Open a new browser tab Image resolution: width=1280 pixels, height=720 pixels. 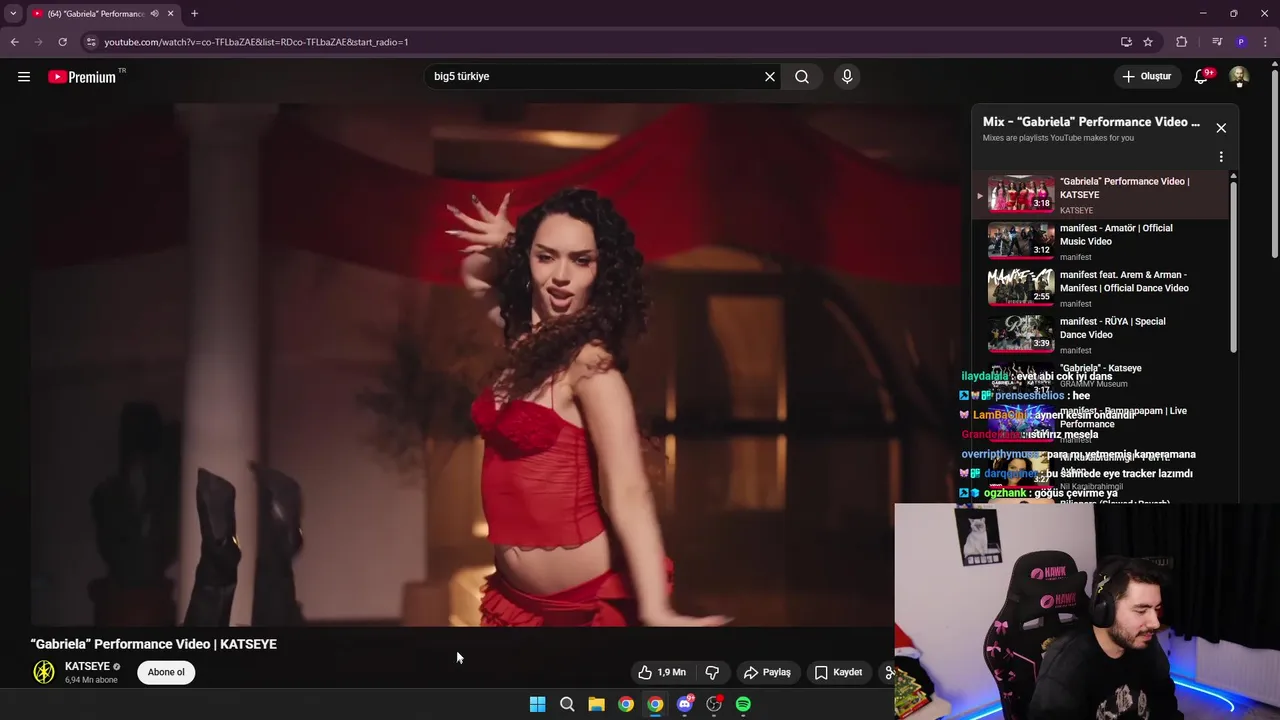click(x=194, y=14)
